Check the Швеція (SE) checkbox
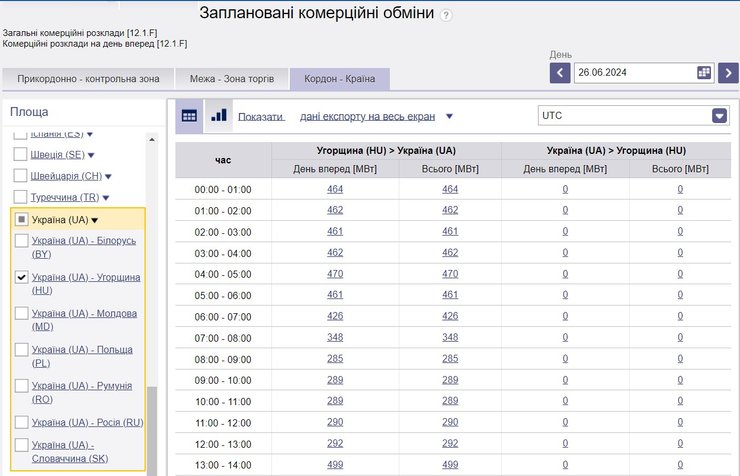The width and height of the screenshot is (740, 476). tap(20, 154)
